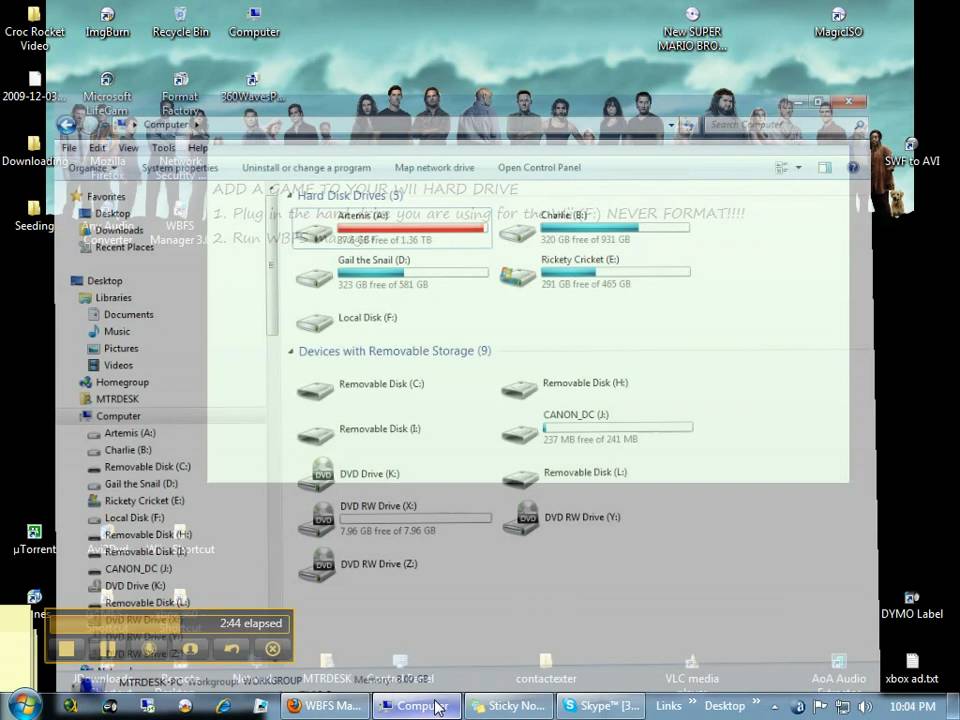Go back with the Explorer back arrow
Screen dimensions: 960x720
point(66,125)
